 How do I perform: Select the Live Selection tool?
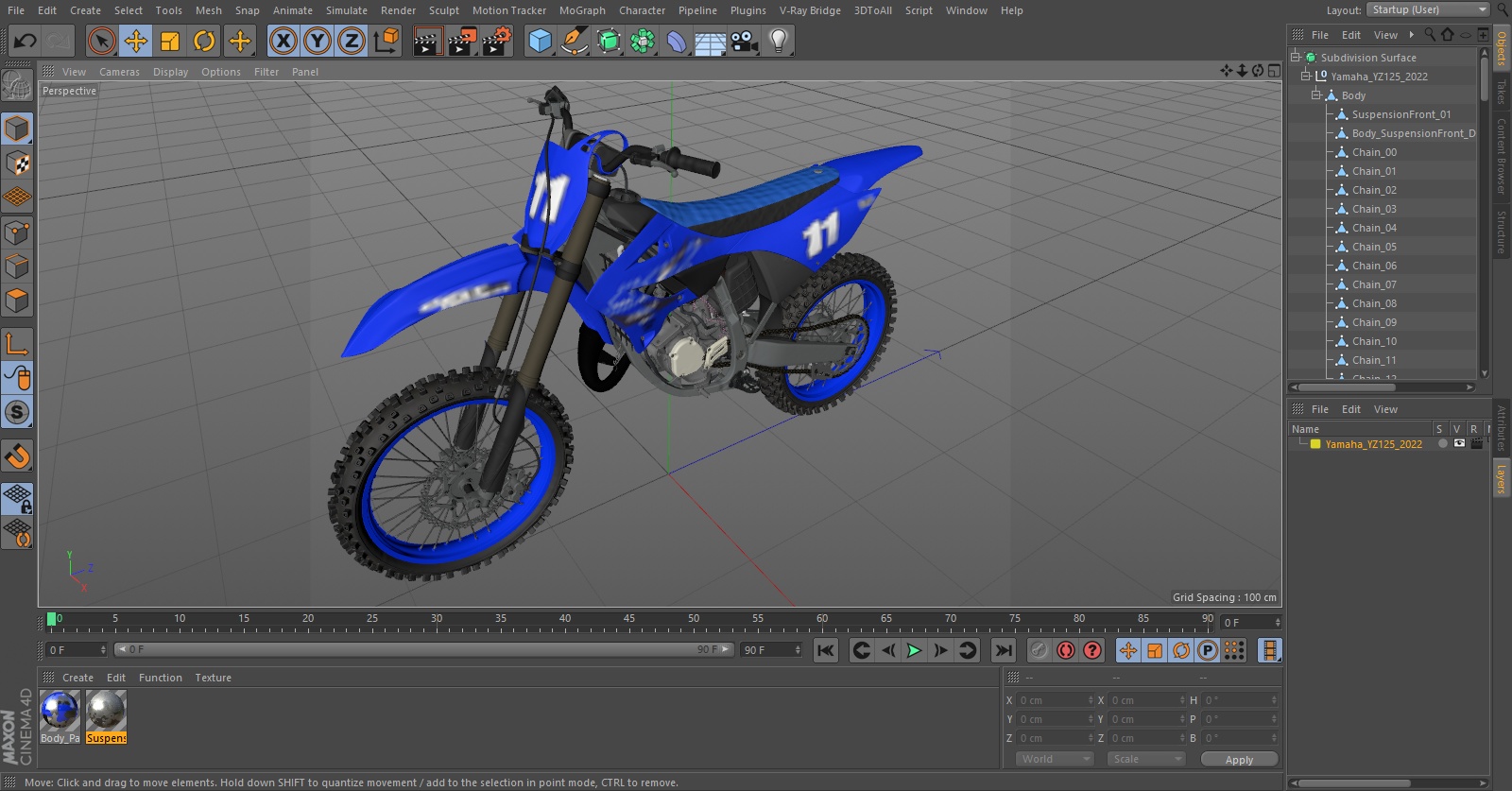pyautogui.click(x=102, y=41)
